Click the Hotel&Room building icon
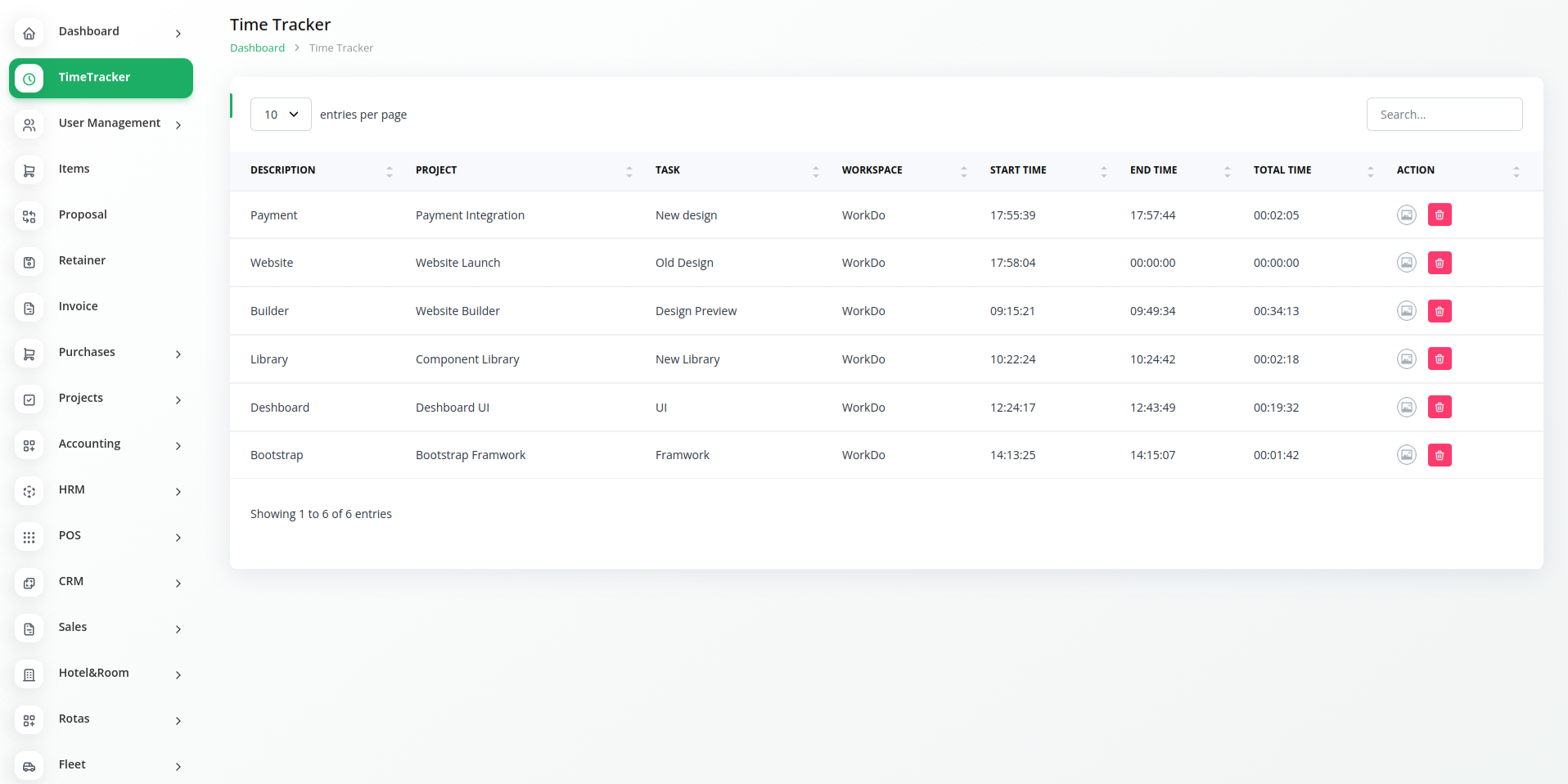The width and height of the screenshot is (1568, 784). pyautogui.click(x=29, y=675)
